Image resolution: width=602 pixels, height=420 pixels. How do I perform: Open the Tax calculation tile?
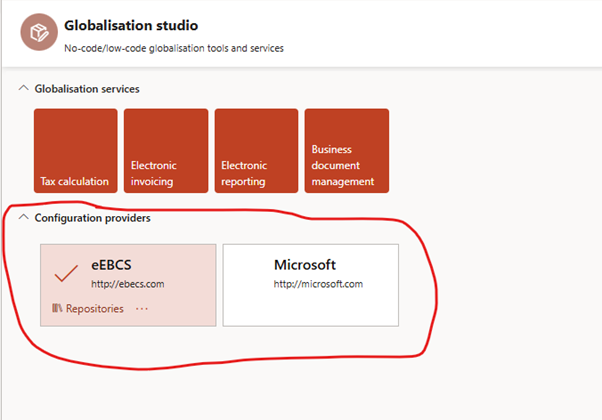pyautogui.click(x=76, y=150)
